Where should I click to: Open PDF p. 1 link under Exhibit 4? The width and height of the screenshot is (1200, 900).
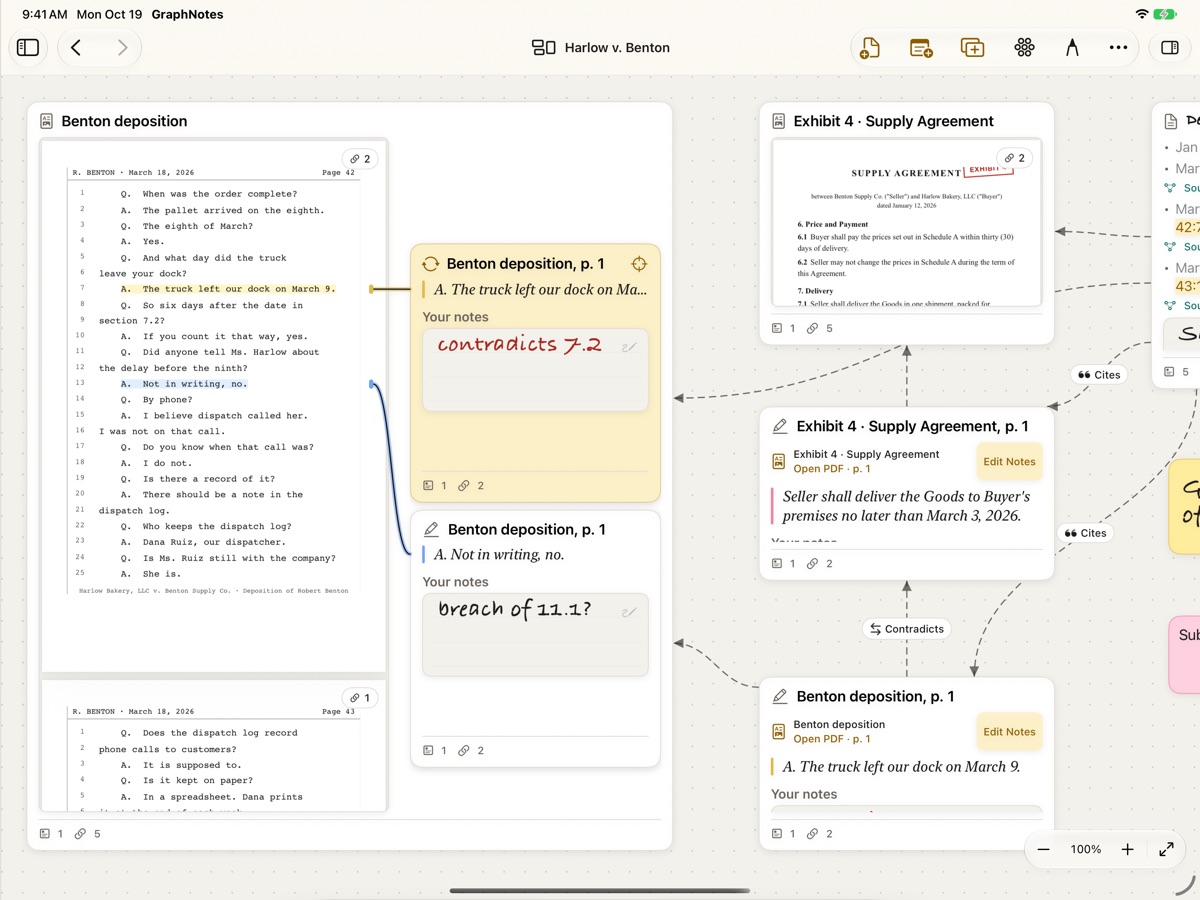pyautogui.click(x=832, y=469)
